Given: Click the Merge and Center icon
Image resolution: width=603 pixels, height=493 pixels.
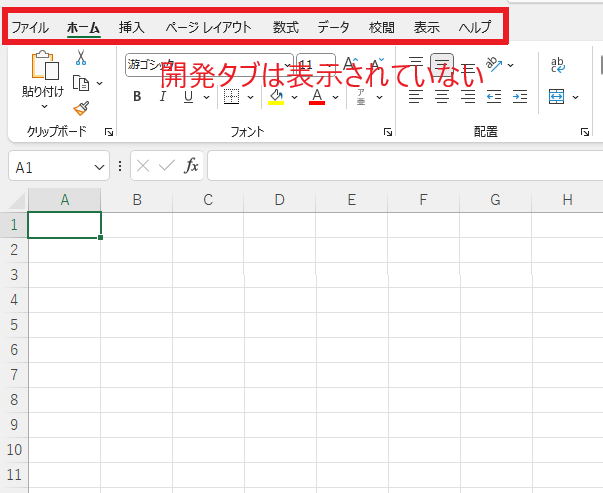Looking at the screenshot, I should [556, 97].
